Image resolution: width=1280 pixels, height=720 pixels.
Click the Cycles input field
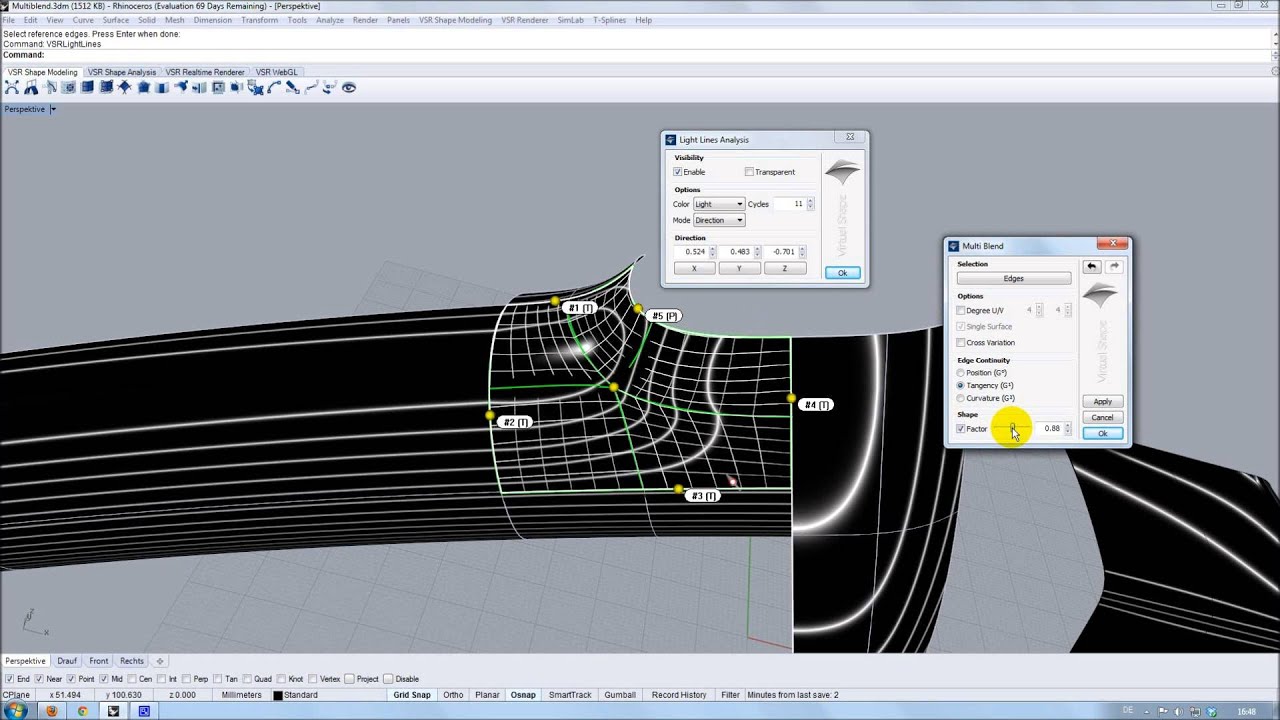tap(789, 204)
